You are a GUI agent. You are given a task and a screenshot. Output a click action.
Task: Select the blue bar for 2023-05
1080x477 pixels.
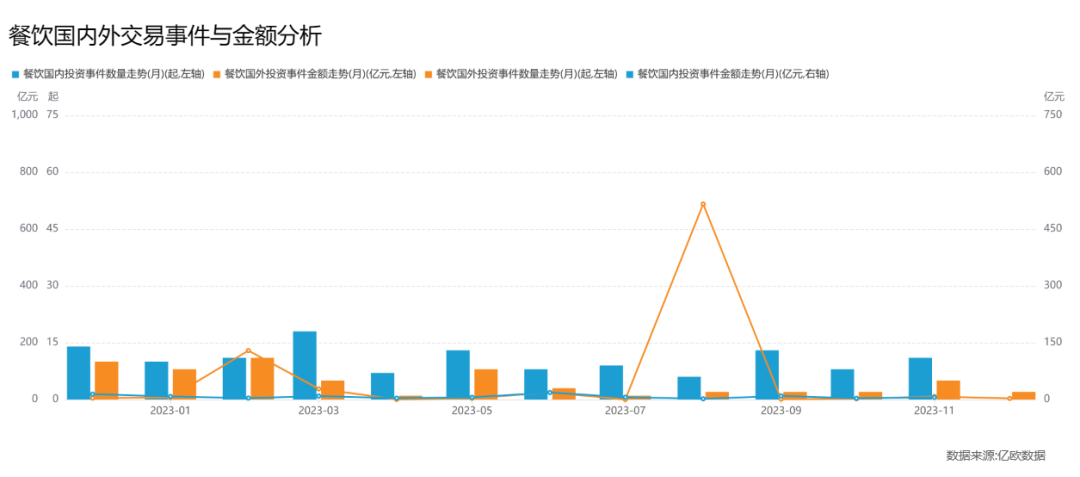pyautogui.click(x=458, y=374)
